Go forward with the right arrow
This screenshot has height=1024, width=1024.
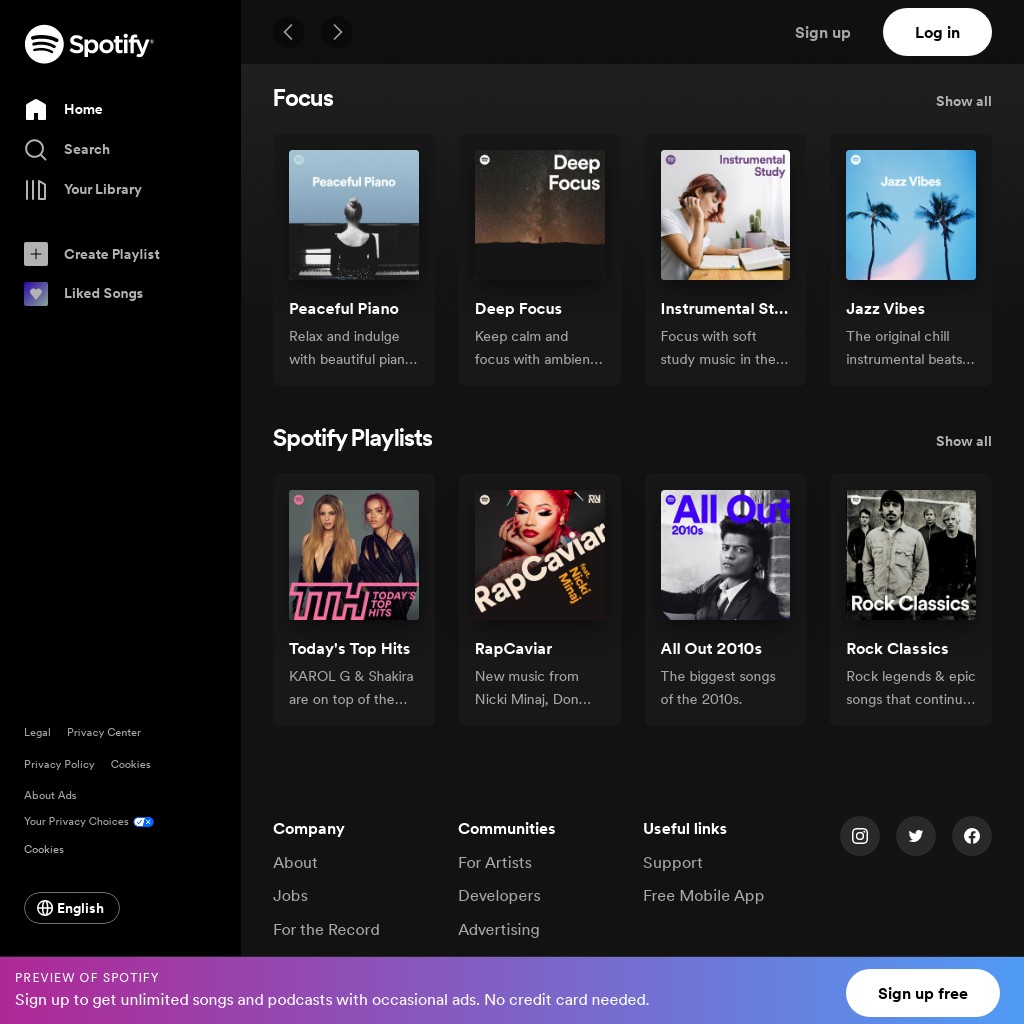[x=337, y=32]
